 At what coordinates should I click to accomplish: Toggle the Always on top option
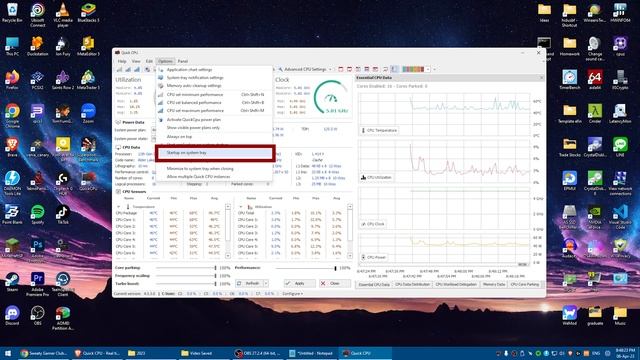tap(214, 136)
